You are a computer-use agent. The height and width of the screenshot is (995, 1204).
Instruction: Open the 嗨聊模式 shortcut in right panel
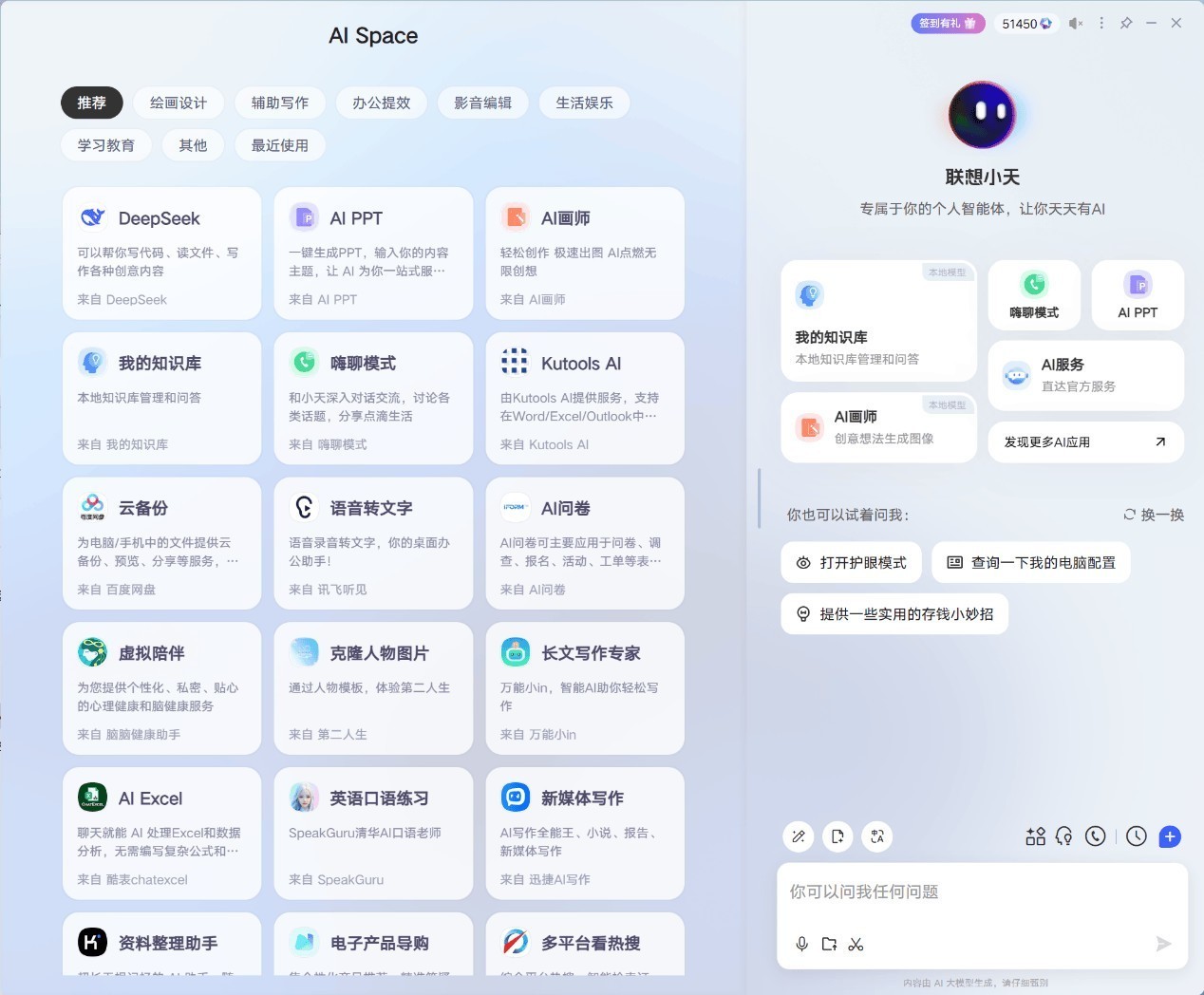click(1034, 295)
